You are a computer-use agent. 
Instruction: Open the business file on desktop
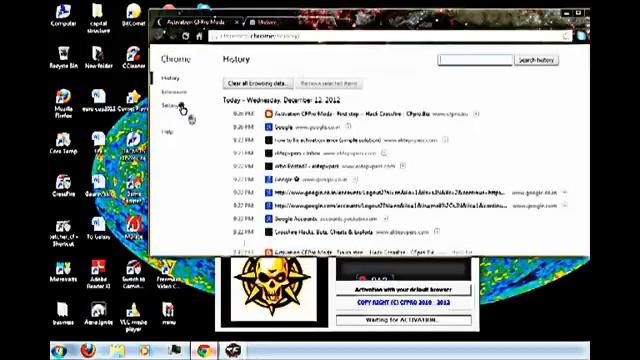pyautogui.click(x=63, y=313)
